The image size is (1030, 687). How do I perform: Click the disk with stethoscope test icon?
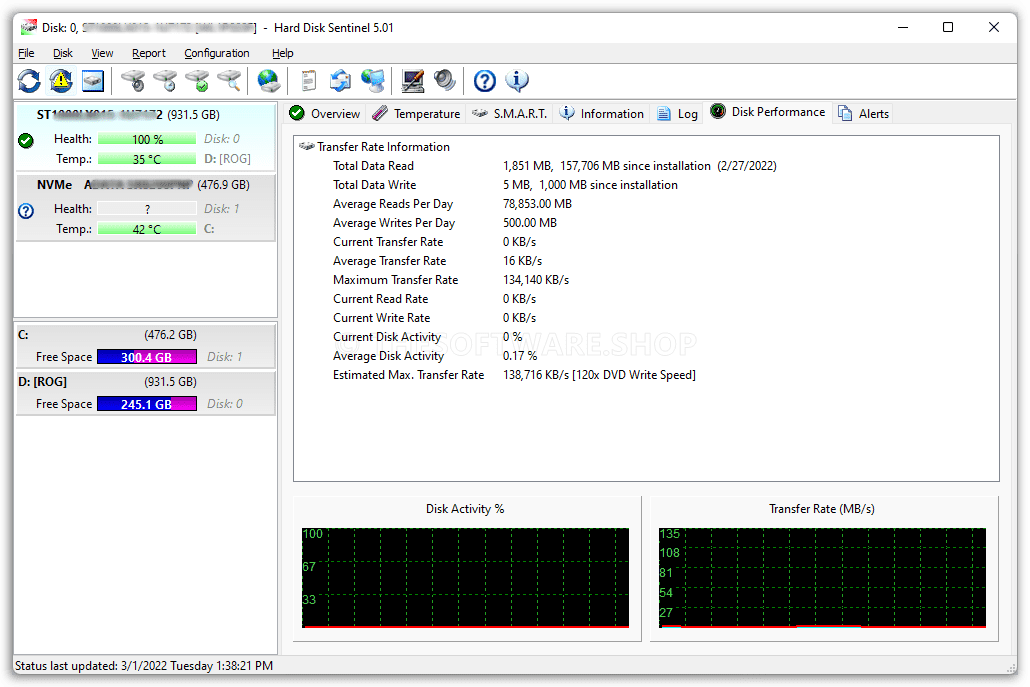[133, 81]
